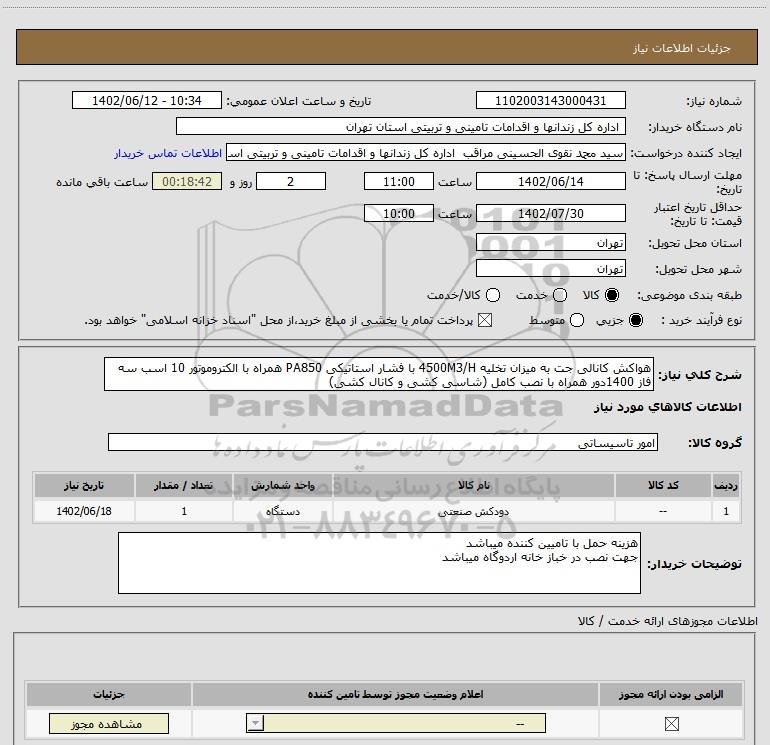This screenshot has height=745, width=770.
Task: Toggle the Islamic treasury payment checkbox
Action: [x=485, y=320]
